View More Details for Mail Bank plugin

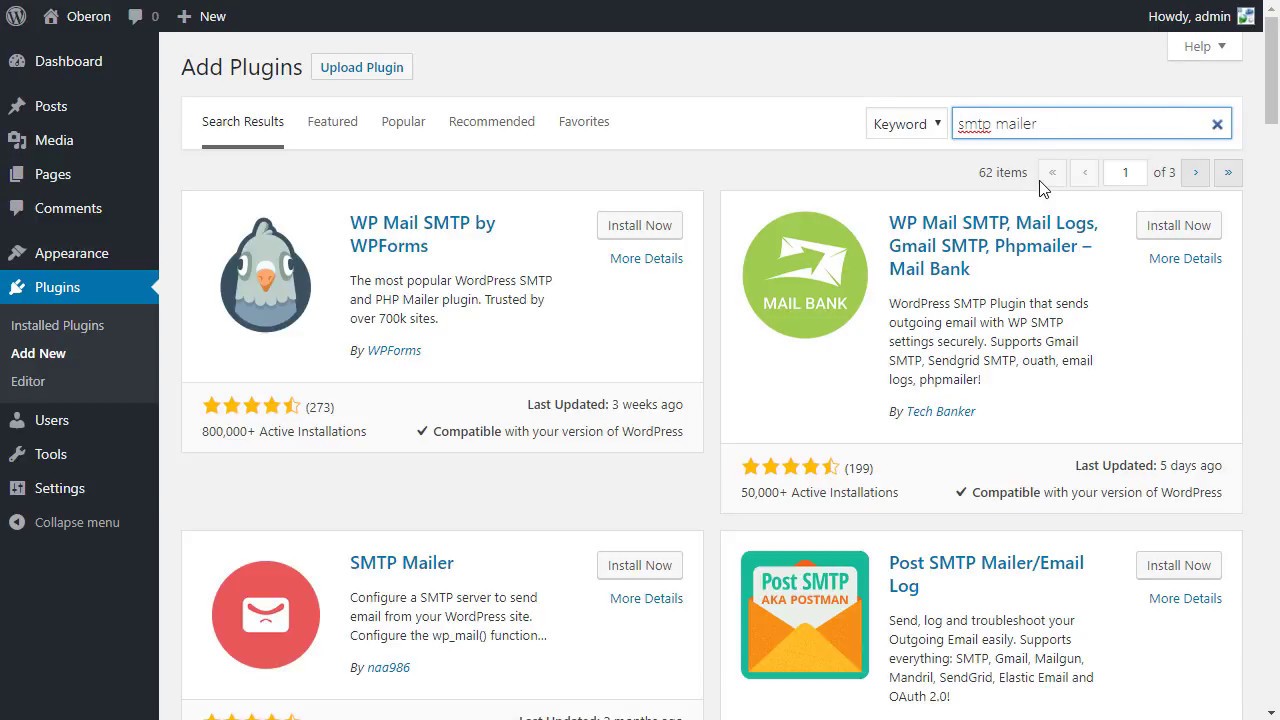(x=1185, y=258)
